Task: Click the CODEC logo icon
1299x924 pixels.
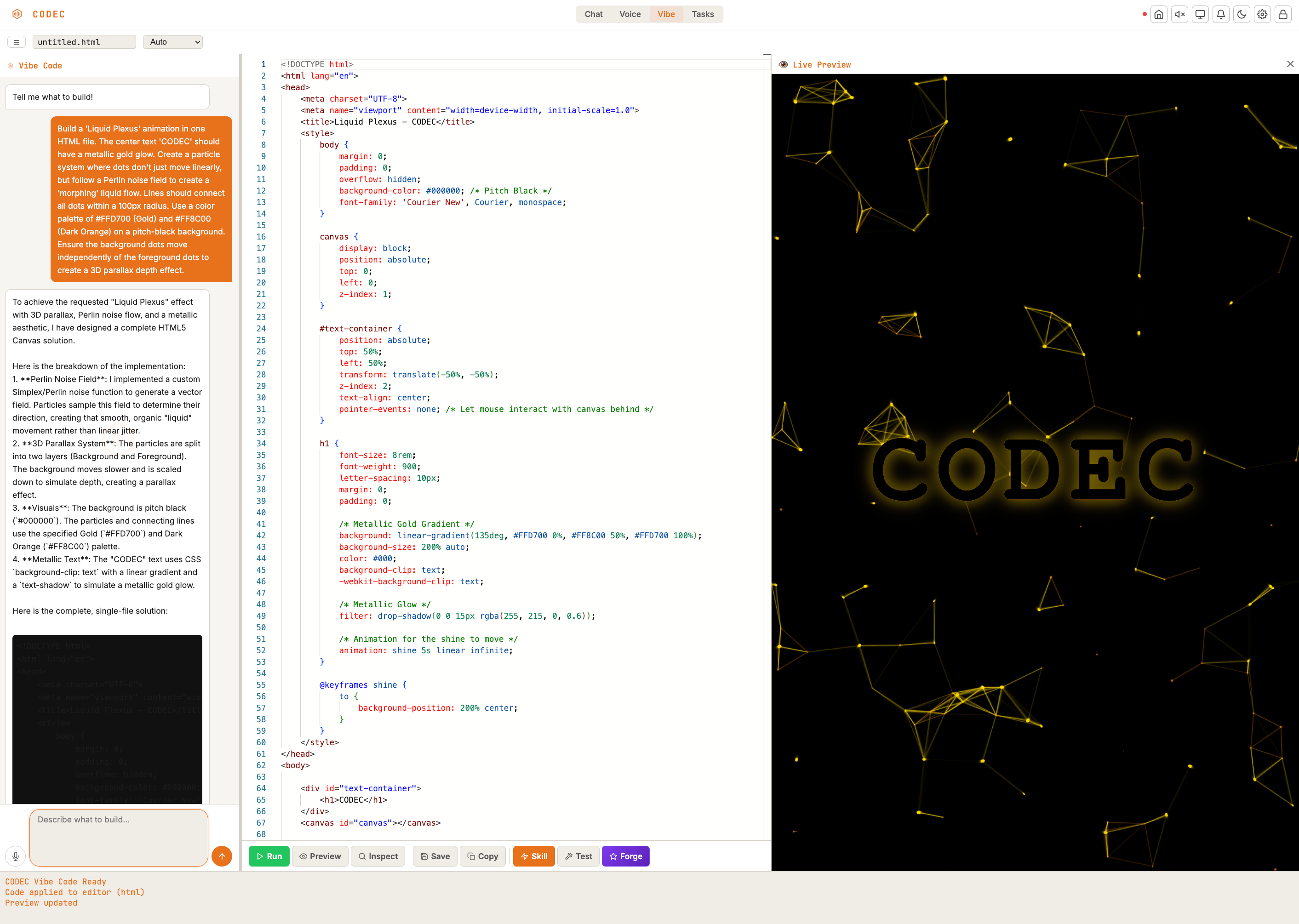Action: pos(17,14)
